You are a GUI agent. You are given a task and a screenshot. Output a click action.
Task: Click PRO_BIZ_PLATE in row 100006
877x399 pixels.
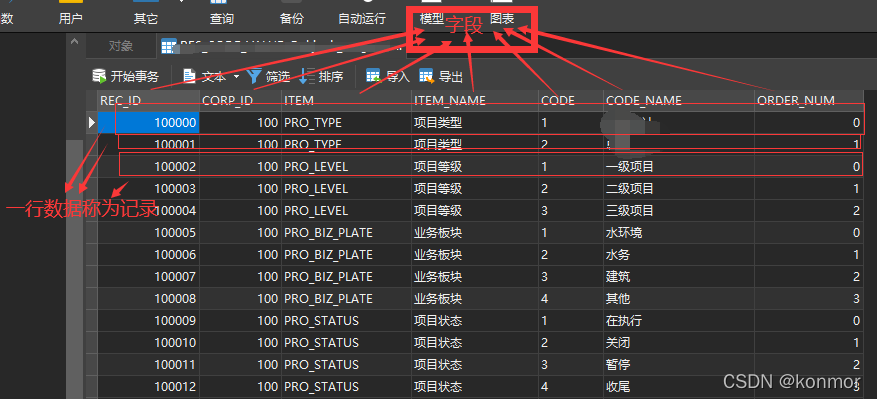(x=328, y=255)
